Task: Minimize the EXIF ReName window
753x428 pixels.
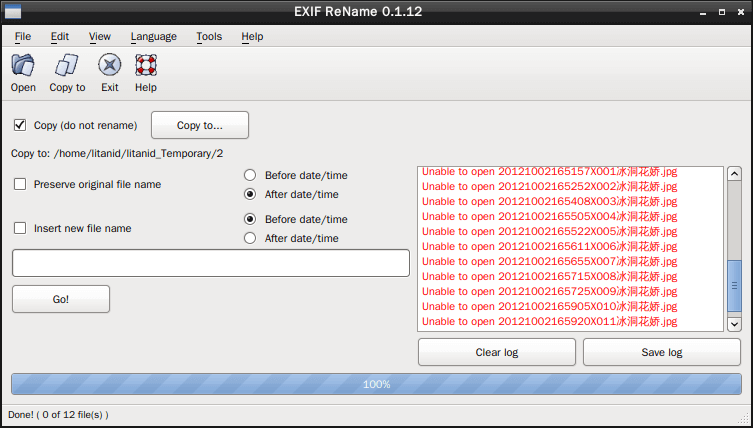Action: pos(703,12)
